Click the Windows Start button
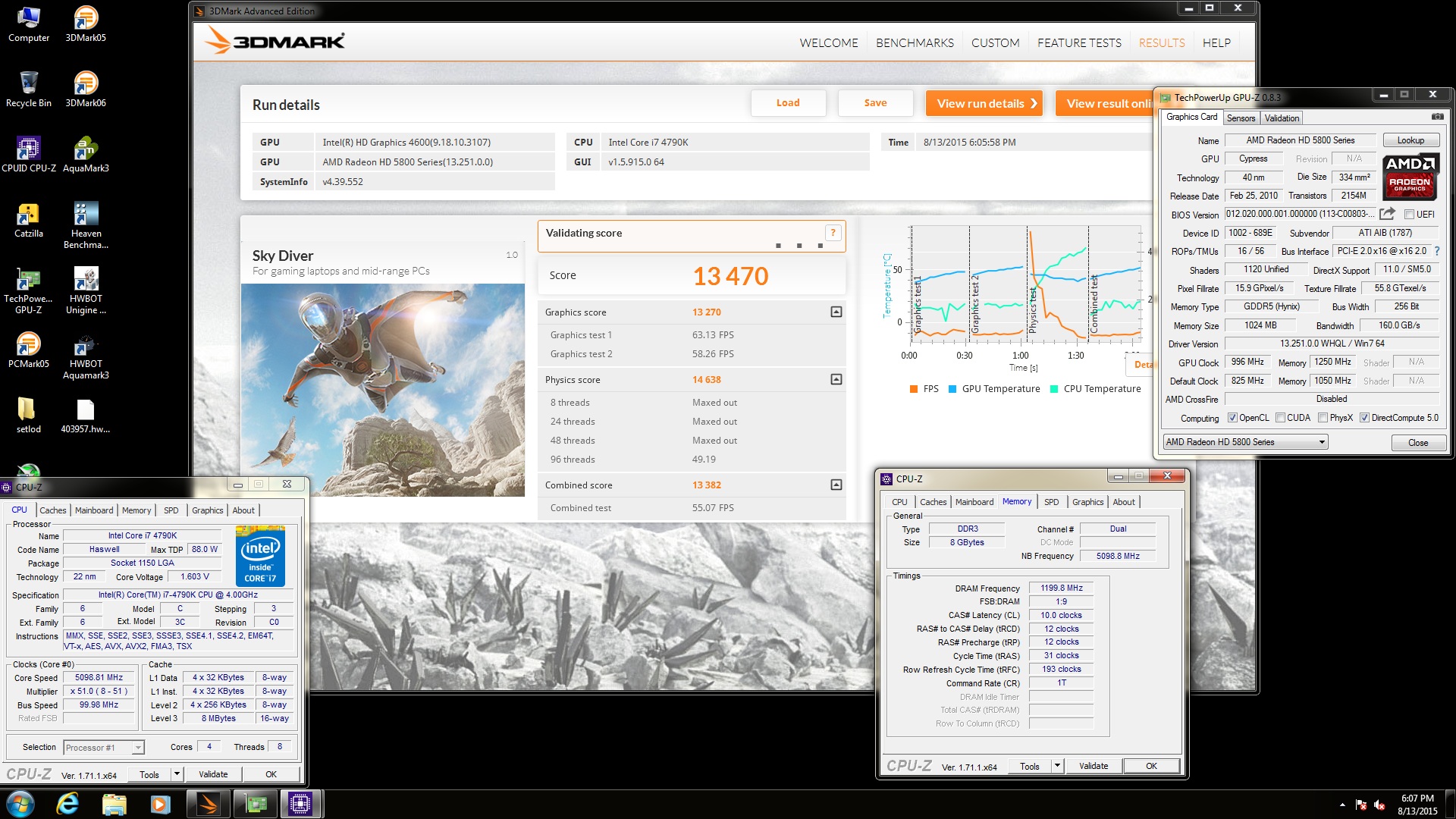Screen dimensions: 1456x819 pyautogui.click(x=20, y=804)
